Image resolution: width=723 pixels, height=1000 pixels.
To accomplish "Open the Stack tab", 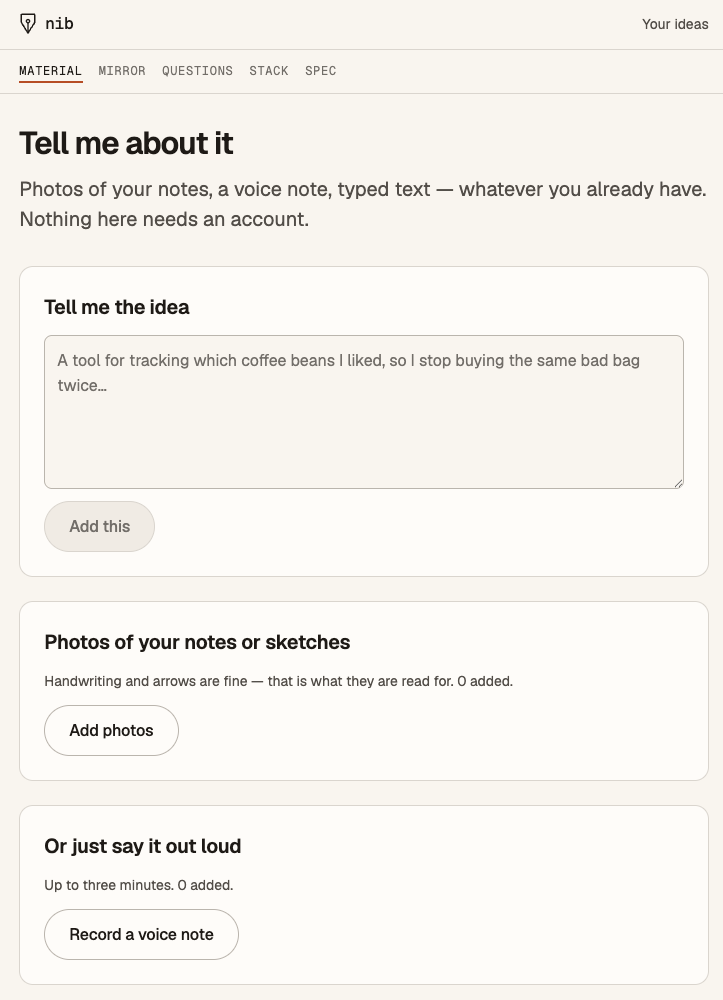I will [268, 71].
